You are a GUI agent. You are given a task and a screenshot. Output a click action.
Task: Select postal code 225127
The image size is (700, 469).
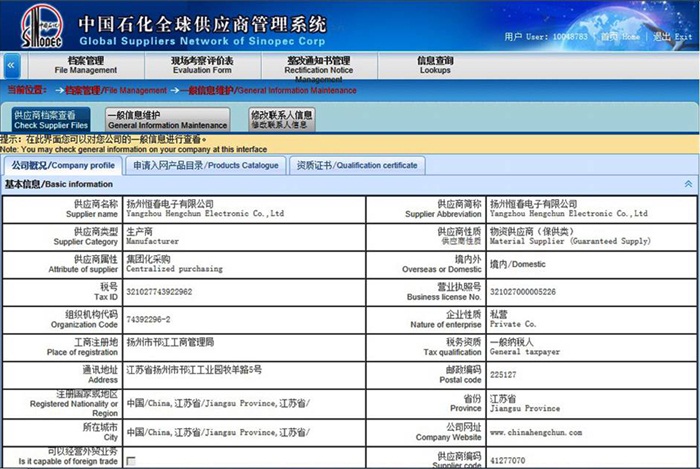point(503,375)
